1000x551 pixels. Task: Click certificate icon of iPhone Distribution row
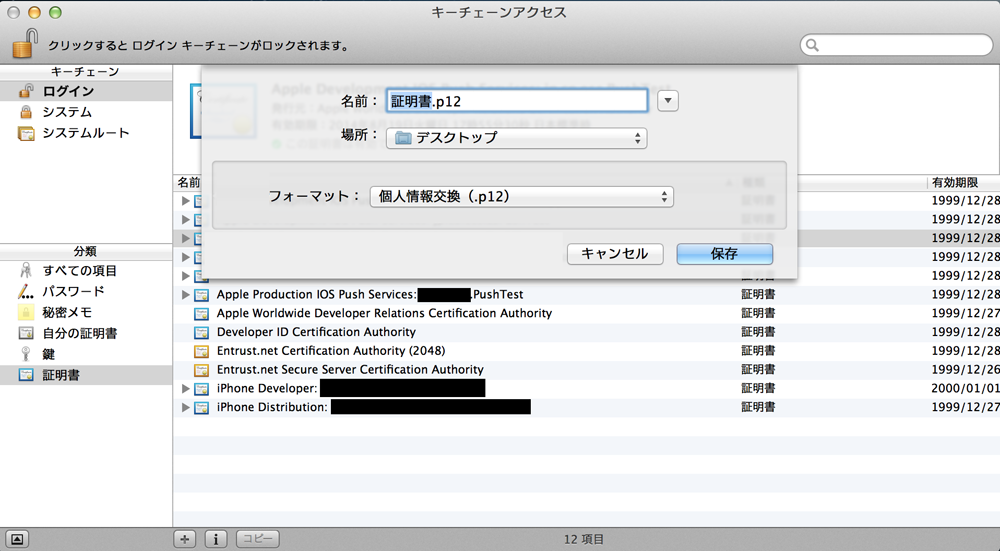click(x=202, y=408)
